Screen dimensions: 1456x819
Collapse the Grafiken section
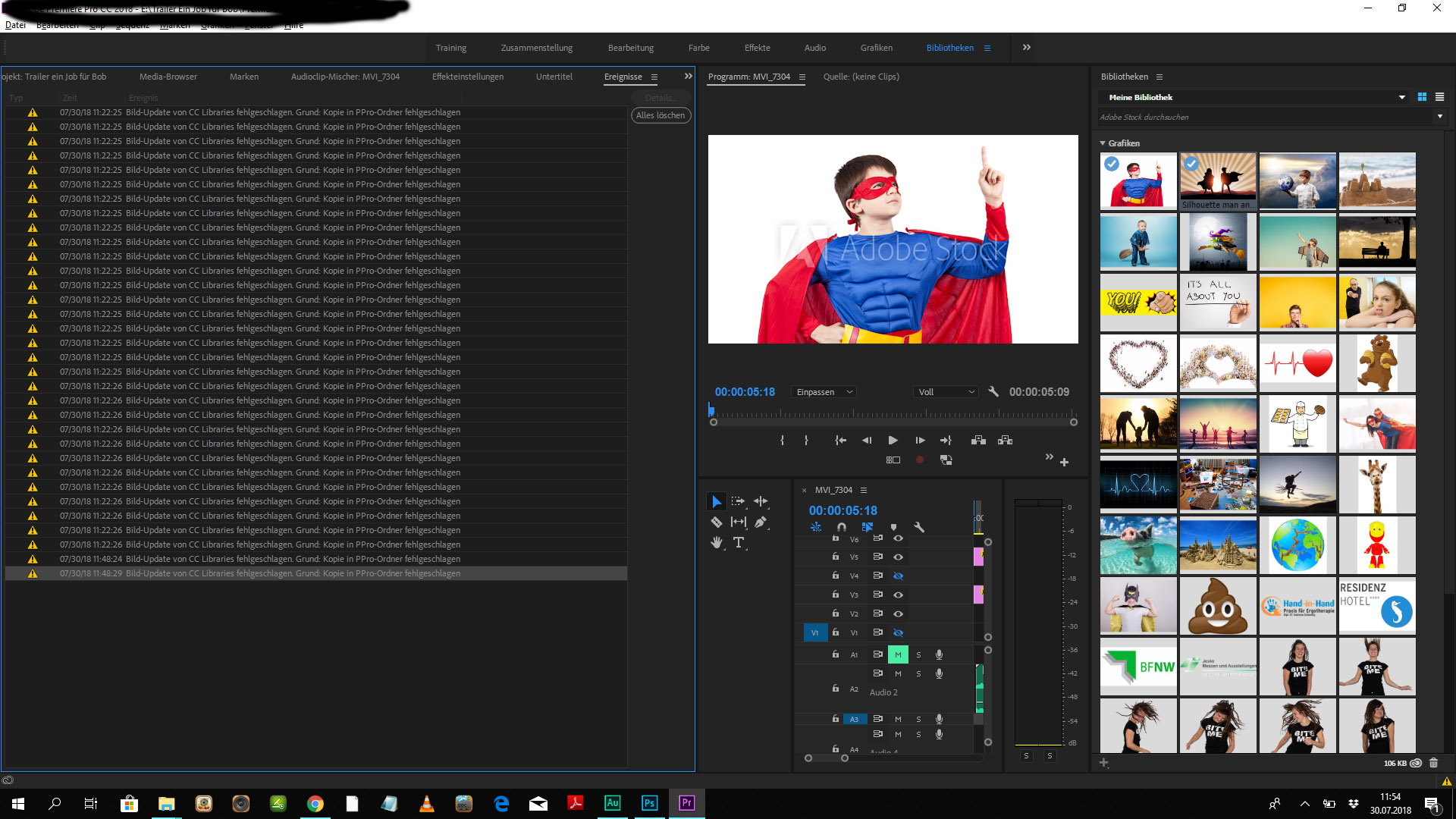click(x=1103, y=143)
